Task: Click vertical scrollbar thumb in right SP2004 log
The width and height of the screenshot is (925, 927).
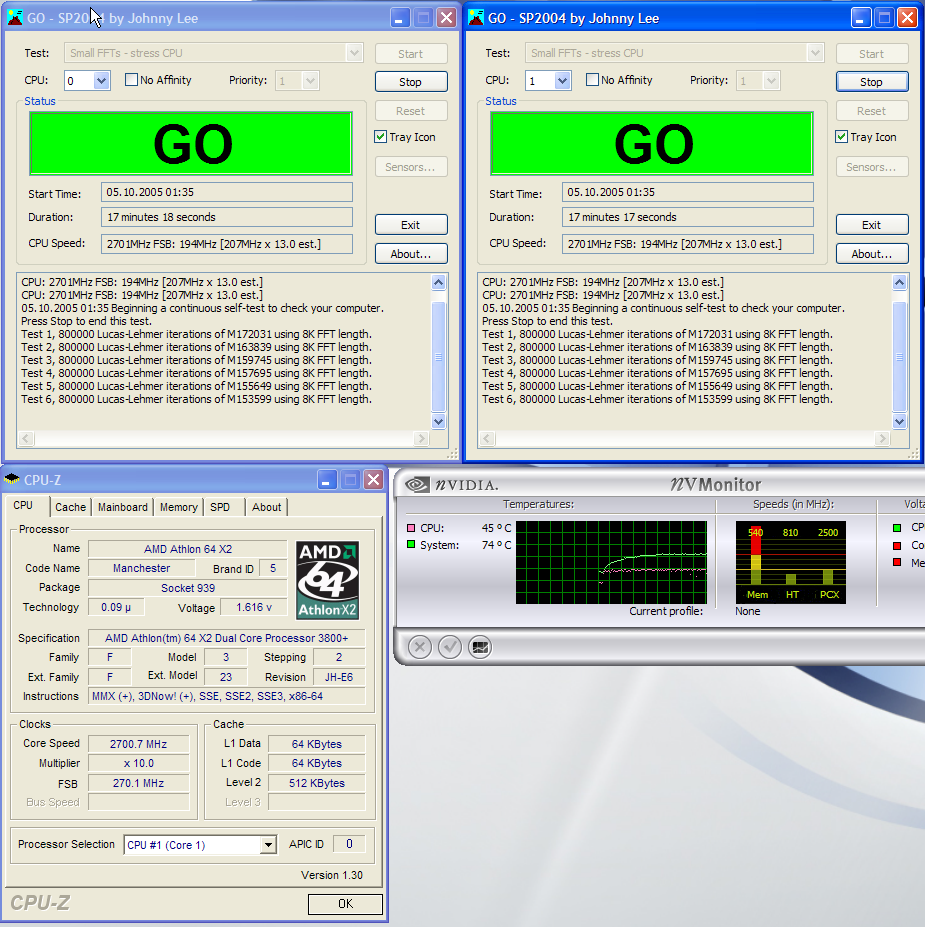Action: point(899,356)
